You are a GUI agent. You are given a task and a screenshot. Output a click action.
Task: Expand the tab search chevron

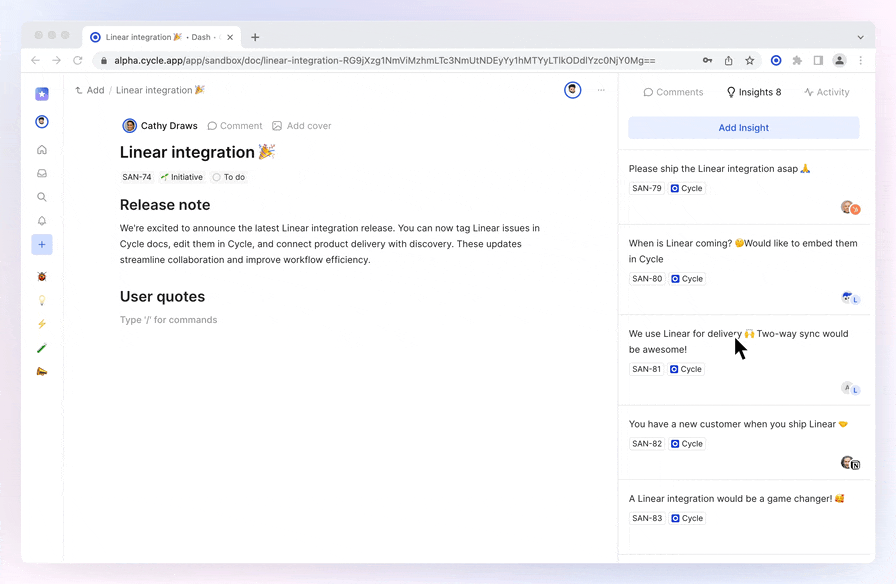pyautogui.click(x=861, y=37)
